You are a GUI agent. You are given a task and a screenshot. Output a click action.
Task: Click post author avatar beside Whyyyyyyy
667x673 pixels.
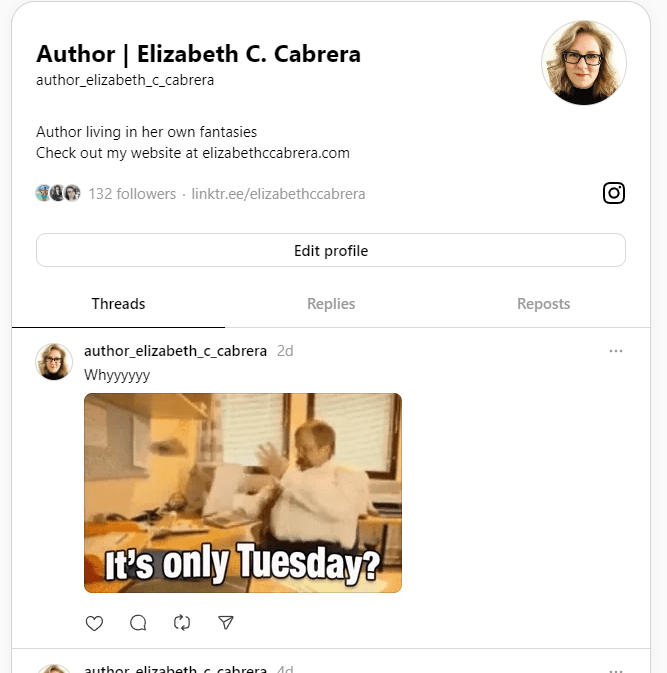[54, 361]
